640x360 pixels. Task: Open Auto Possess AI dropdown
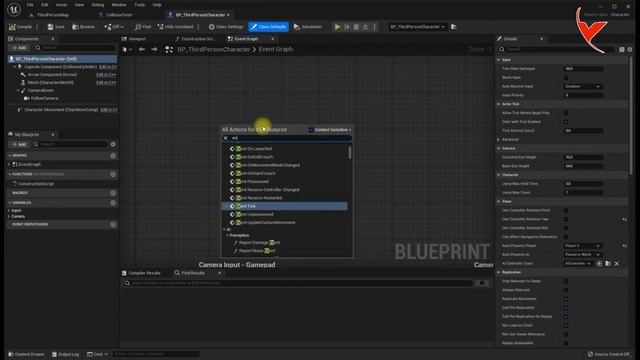coord(583,255)
